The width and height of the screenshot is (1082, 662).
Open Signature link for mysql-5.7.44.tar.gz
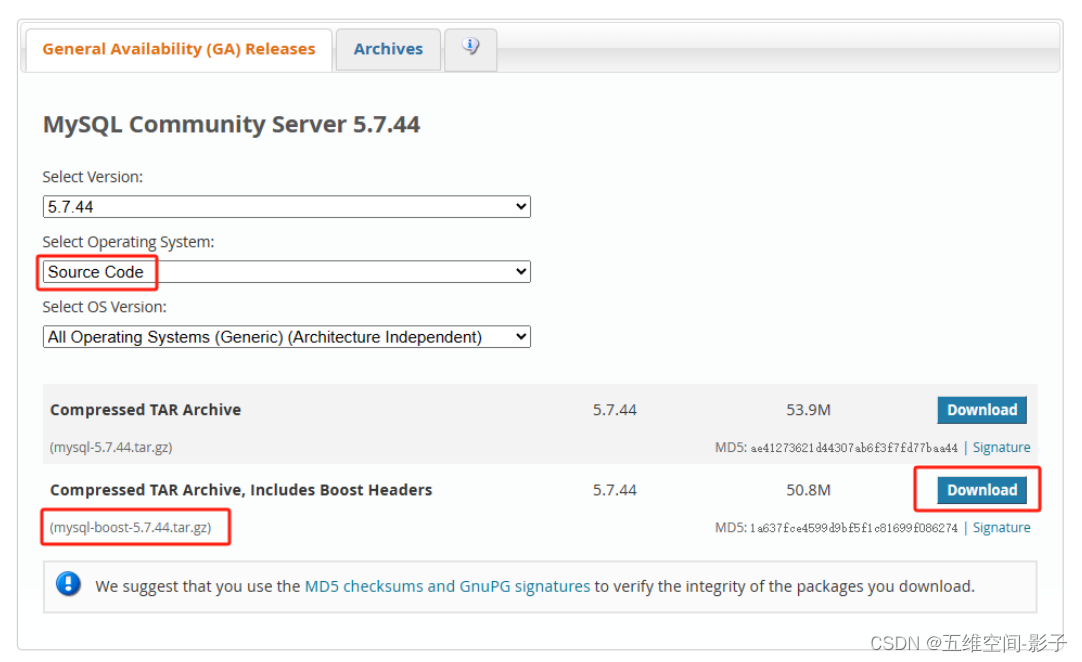tap(1001, 447)
